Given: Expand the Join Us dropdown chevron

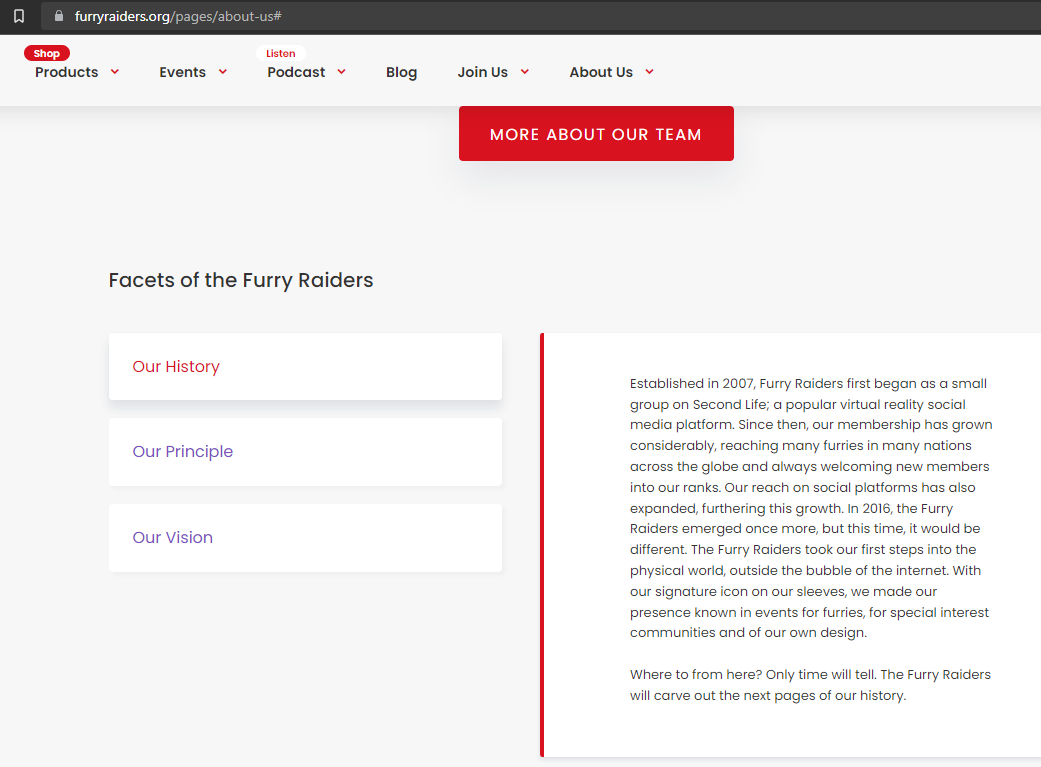Looking at the screenshot, I should tap(525, 72).
